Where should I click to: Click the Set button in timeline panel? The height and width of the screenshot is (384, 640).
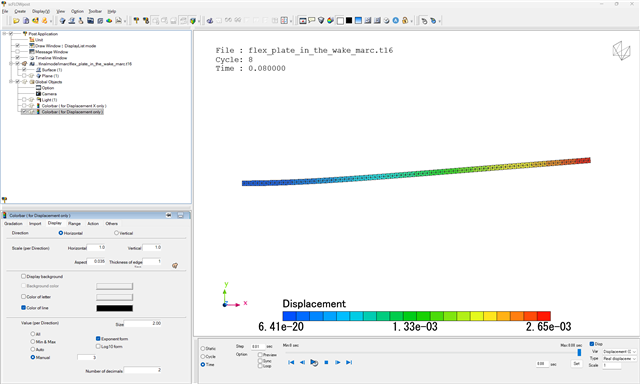(x=576, y=363)
